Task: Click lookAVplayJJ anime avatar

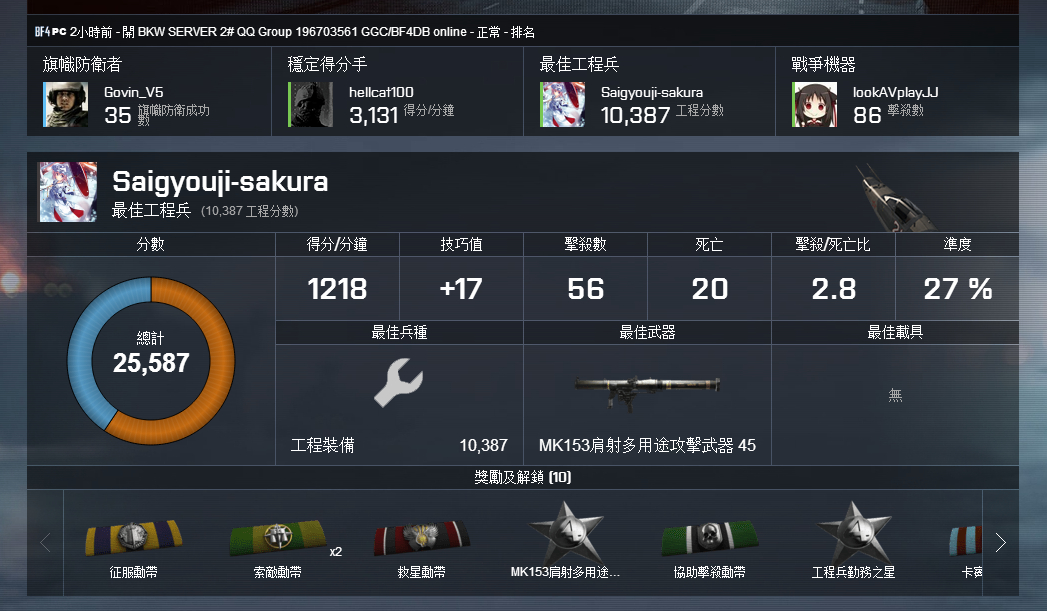Action: (815, 104)
